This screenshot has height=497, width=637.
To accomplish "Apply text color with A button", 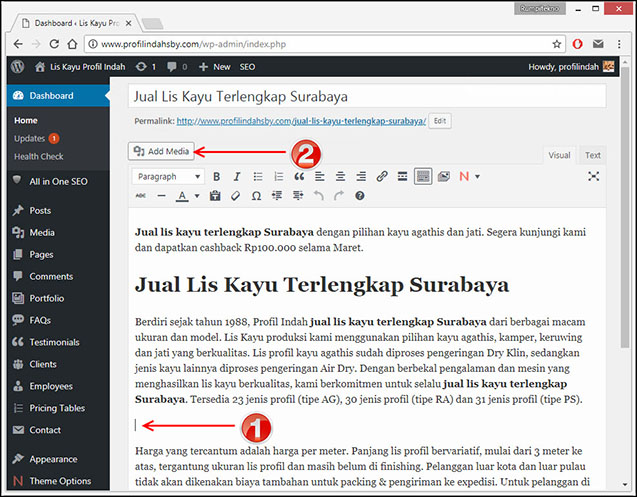I will (x=182, y=196).
